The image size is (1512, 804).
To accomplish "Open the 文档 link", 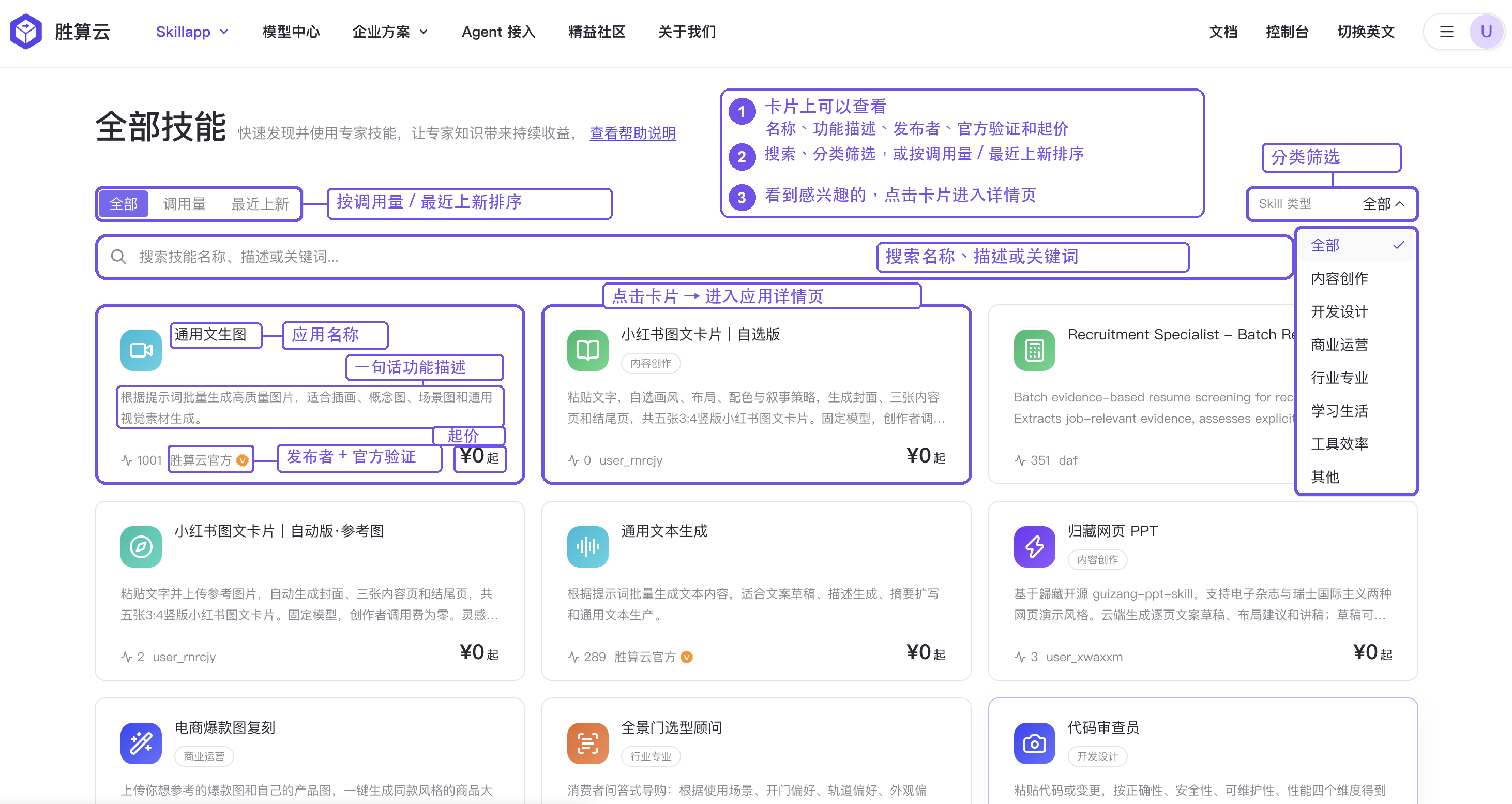I will (1223, 32).
